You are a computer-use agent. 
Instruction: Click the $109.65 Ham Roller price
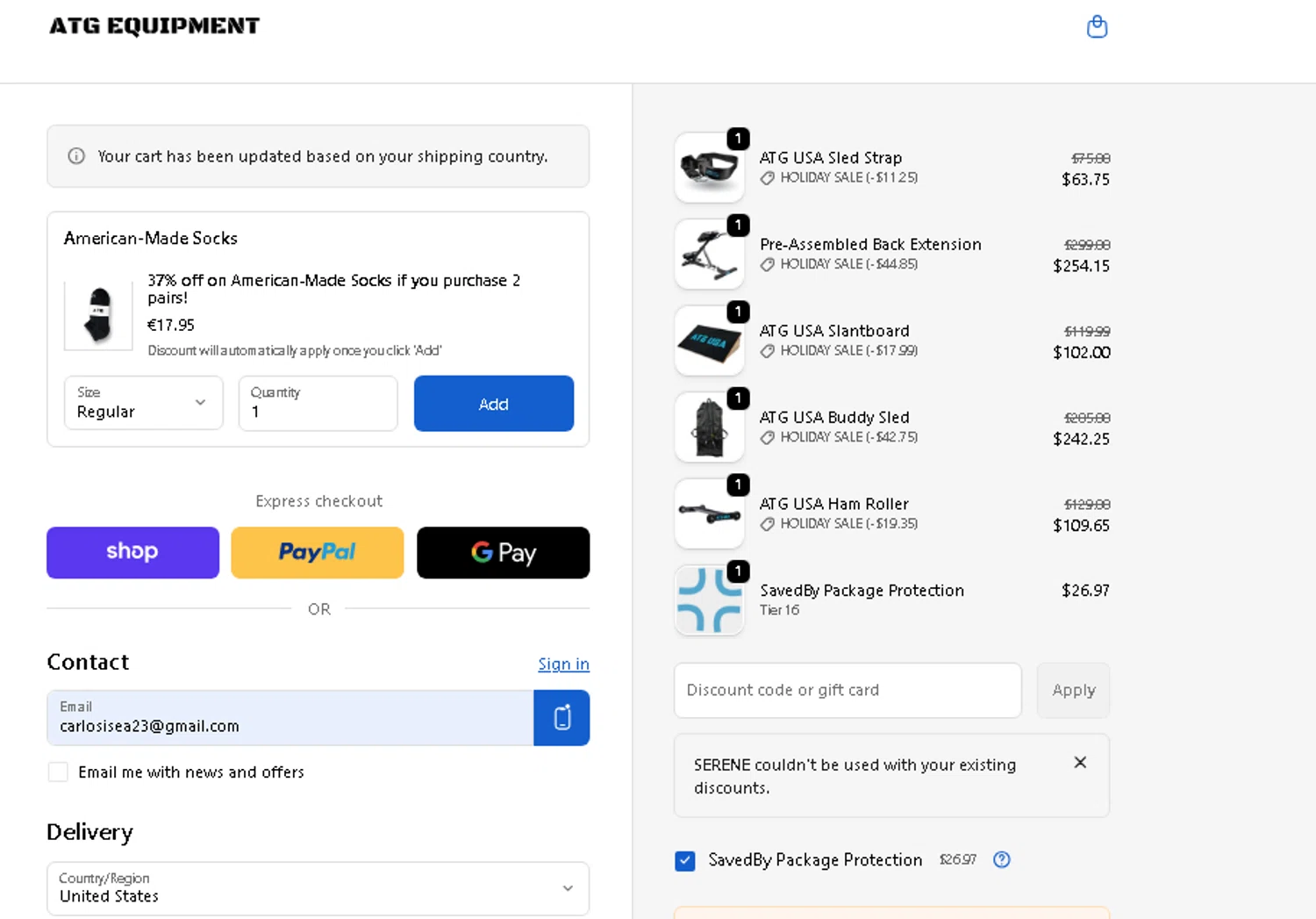click(x=1081, y=525)
